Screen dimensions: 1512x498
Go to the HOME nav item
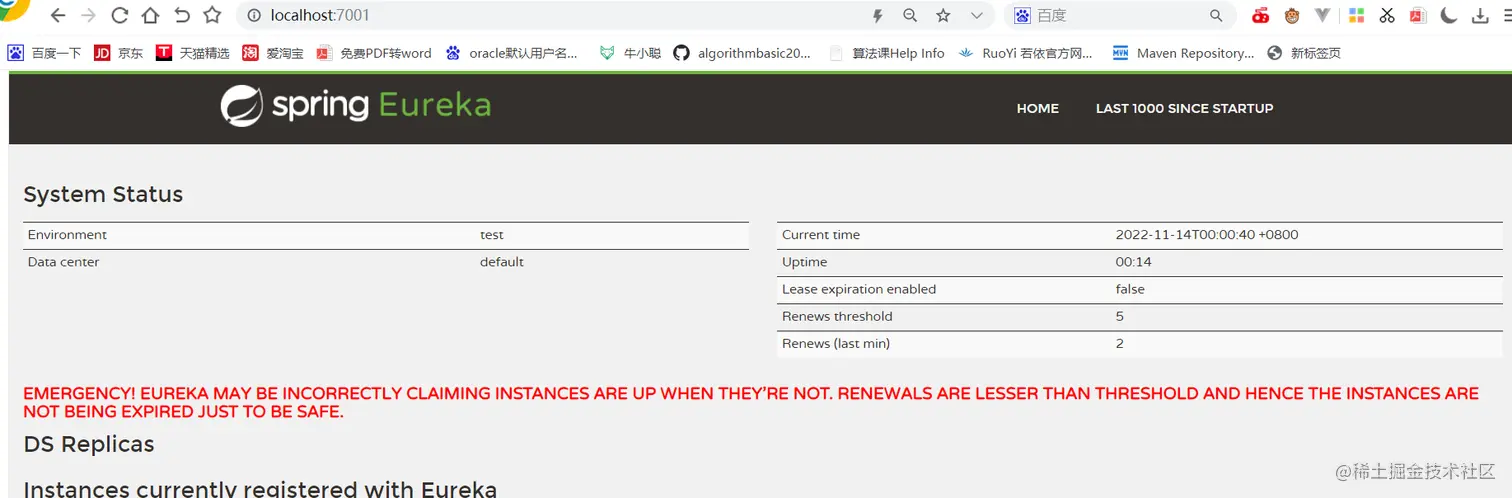pos(1037,108)
